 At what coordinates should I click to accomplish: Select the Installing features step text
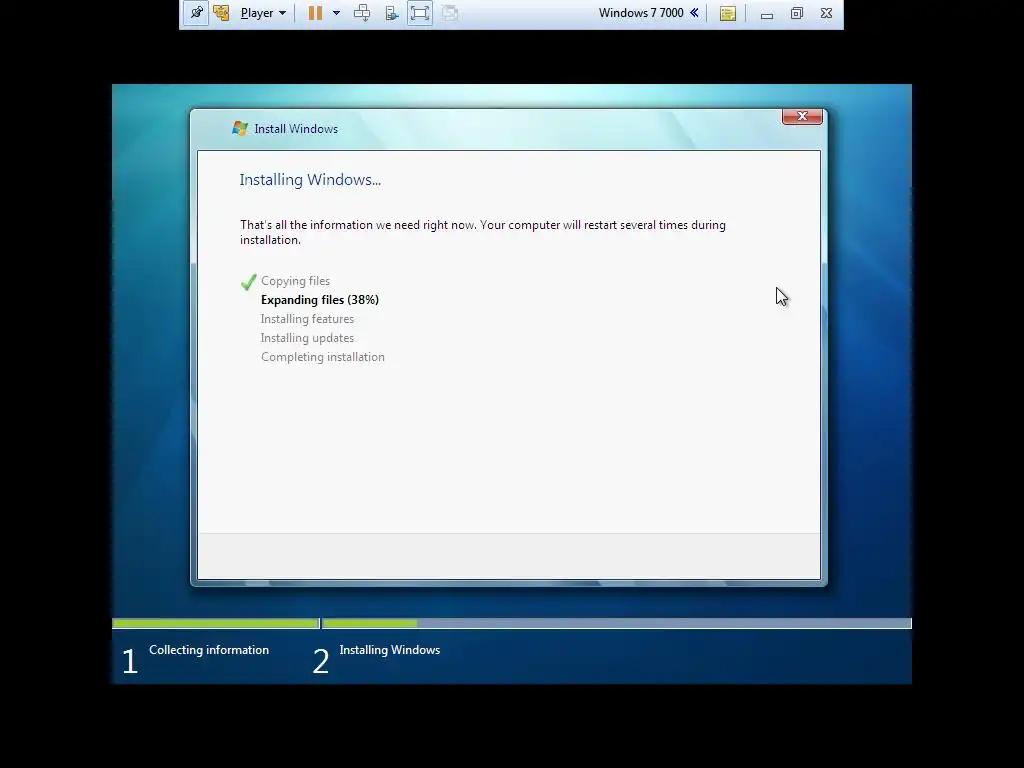(308, 319)
